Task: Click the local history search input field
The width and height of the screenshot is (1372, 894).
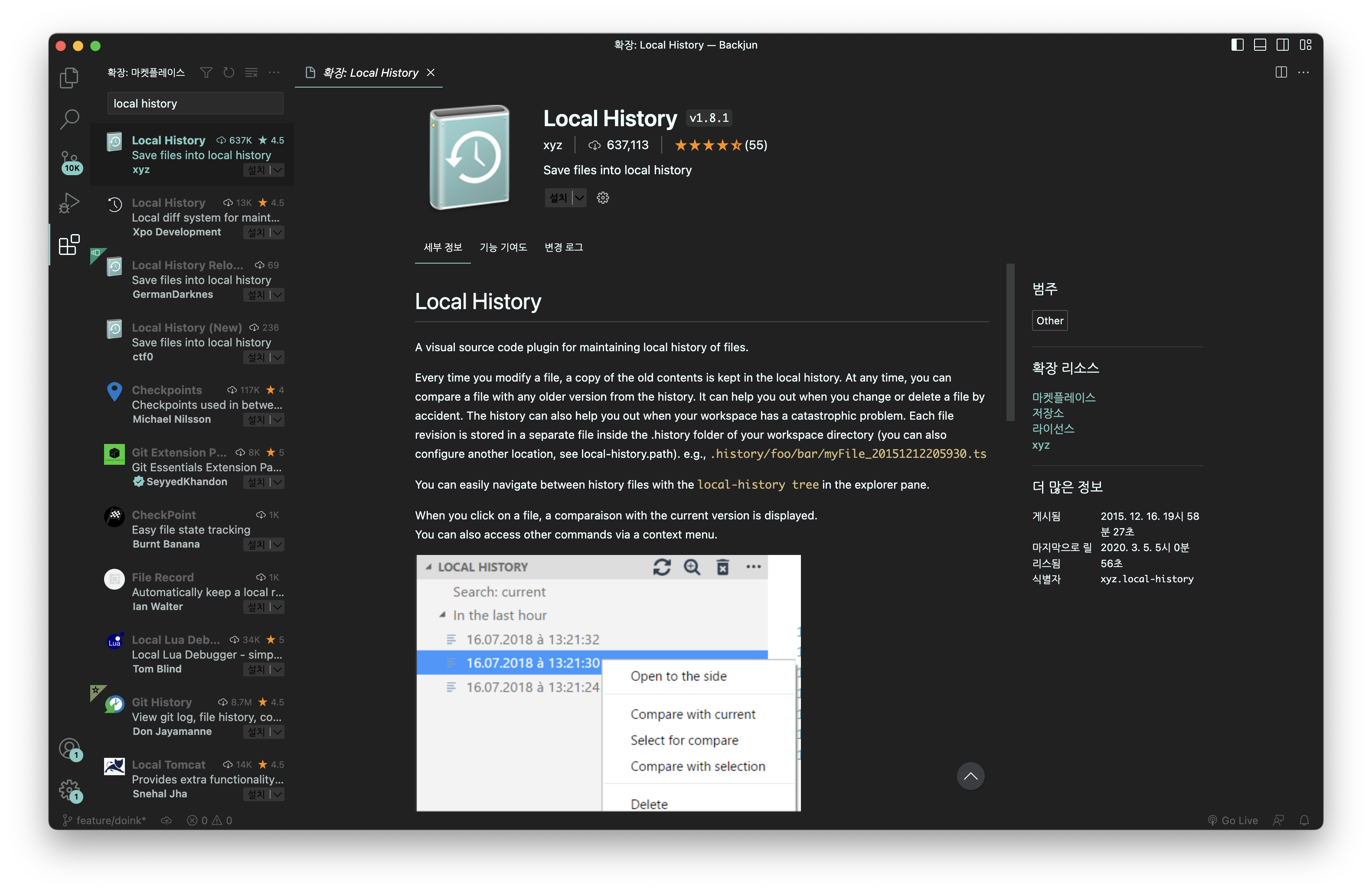Action: click(195, 104)
